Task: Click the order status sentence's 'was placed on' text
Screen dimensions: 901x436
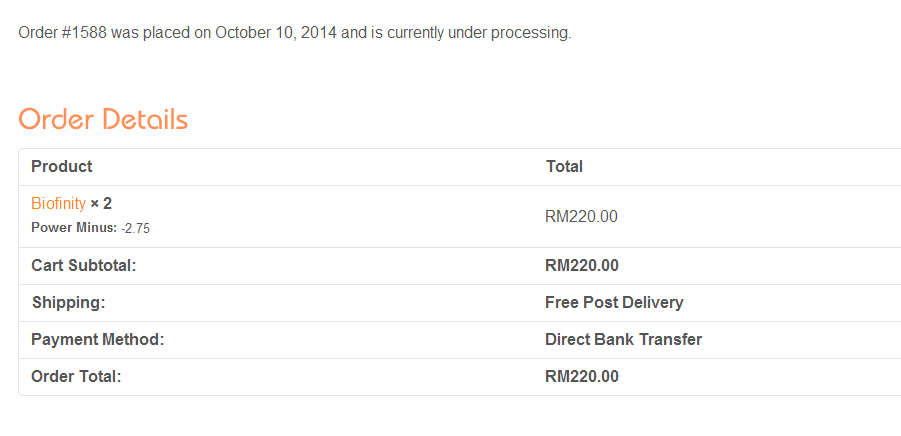Action: pos(161,33)
